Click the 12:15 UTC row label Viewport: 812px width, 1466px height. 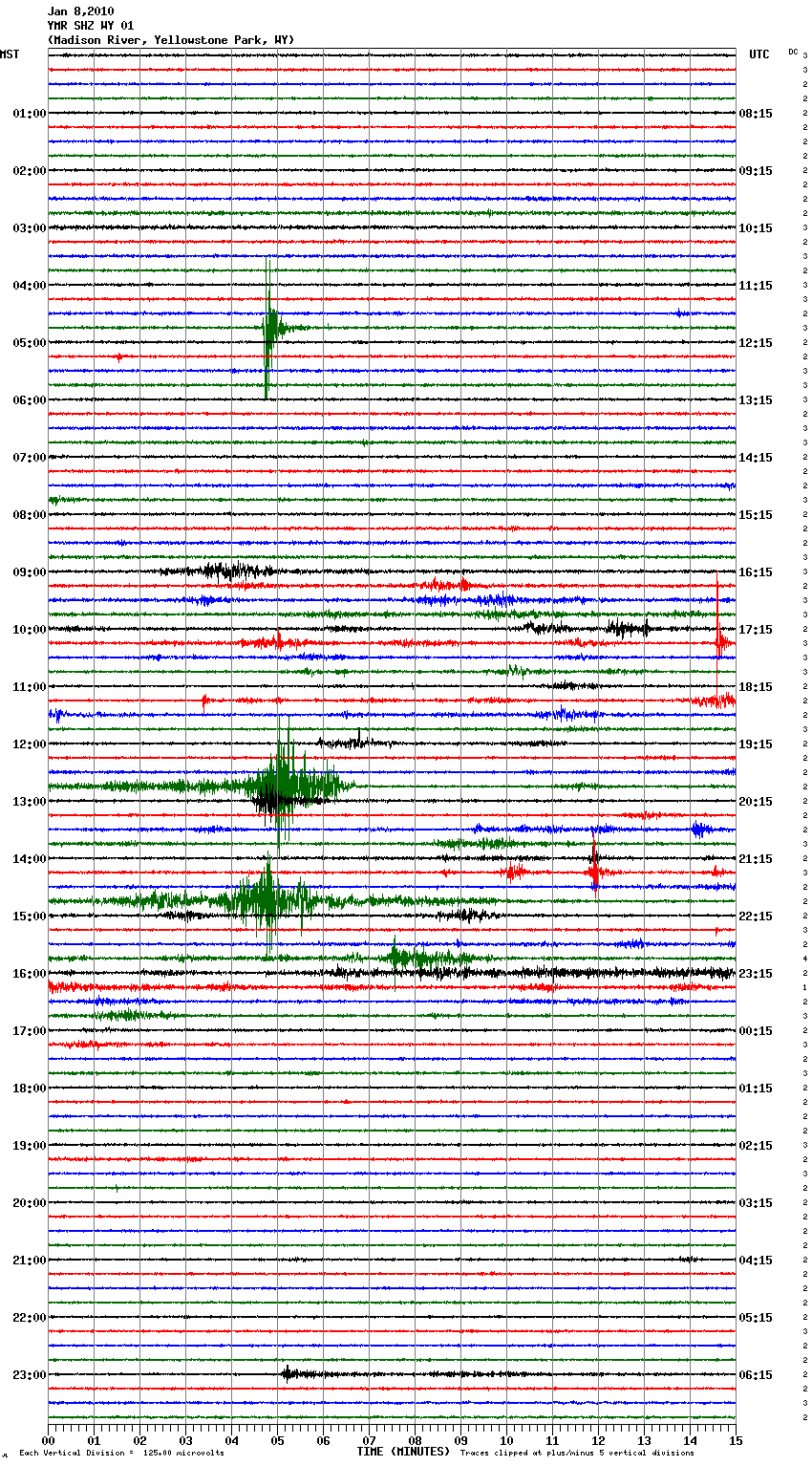[x=756, y=343]
